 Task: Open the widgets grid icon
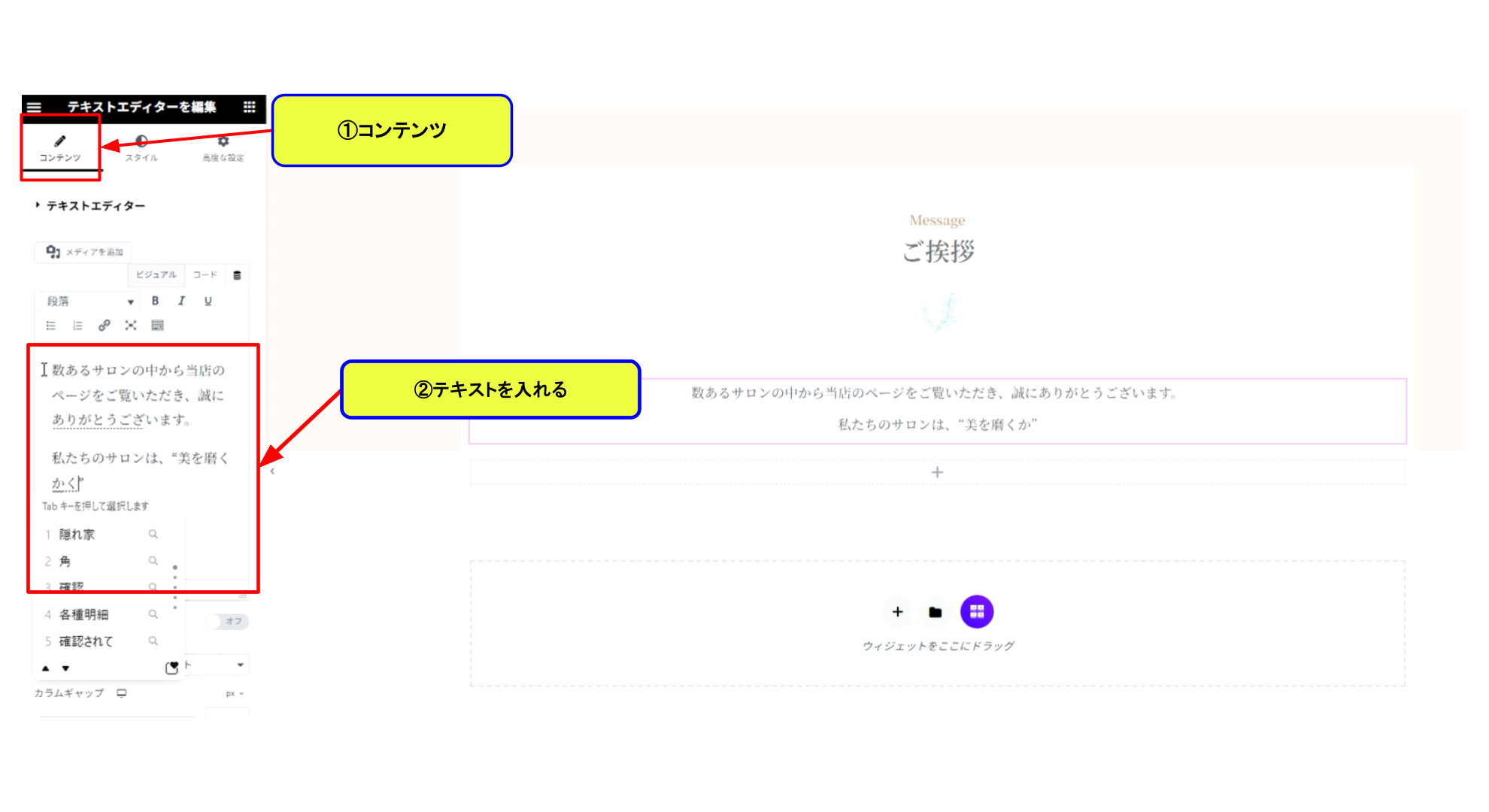[x=250, y=107]
